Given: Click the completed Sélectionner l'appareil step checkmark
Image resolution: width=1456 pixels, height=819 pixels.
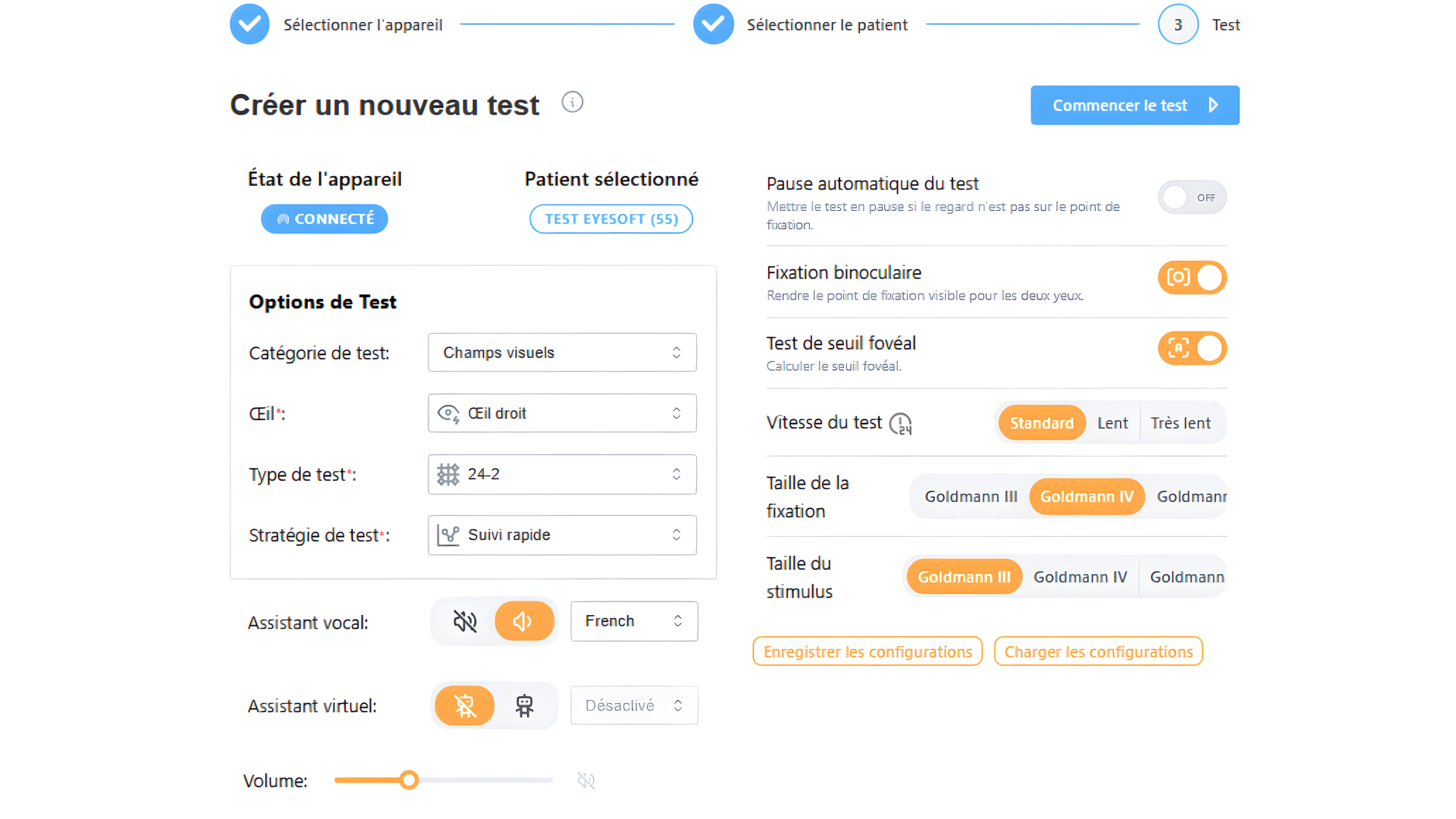Looking at the screenshot, I should pos(249,24).
